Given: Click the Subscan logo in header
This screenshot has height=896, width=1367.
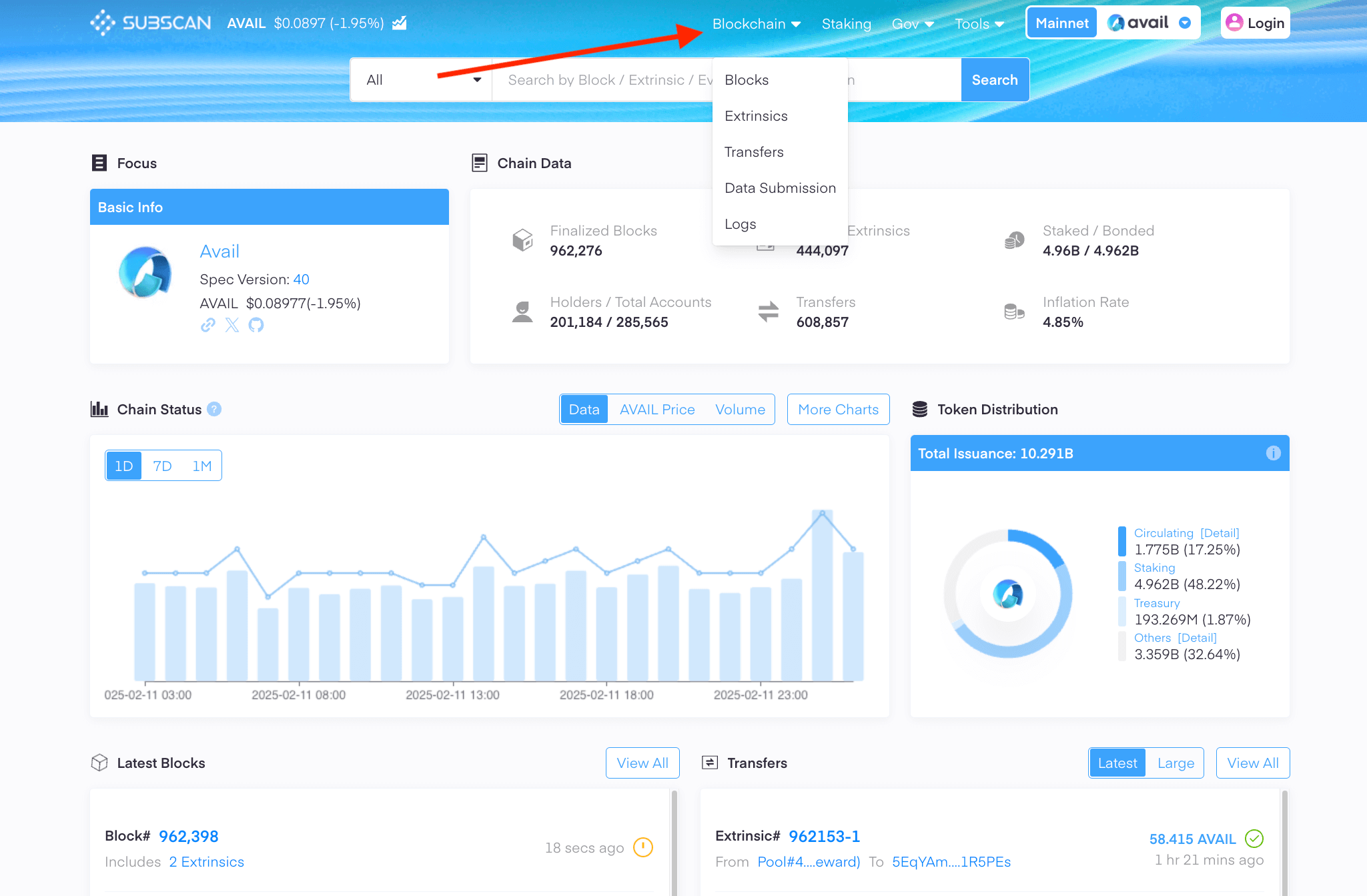Looking at the screenshot, I should 151,23.
